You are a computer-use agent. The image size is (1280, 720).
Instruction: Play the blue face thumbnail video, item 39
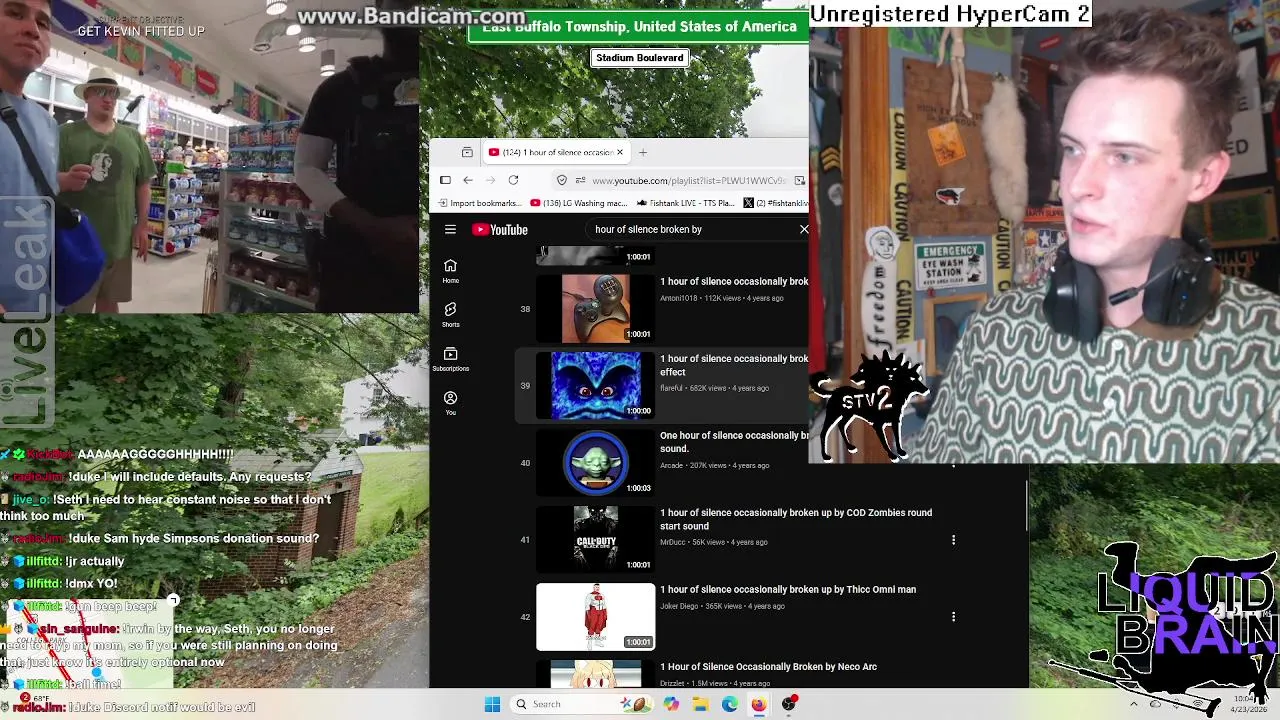coord(595,385)
